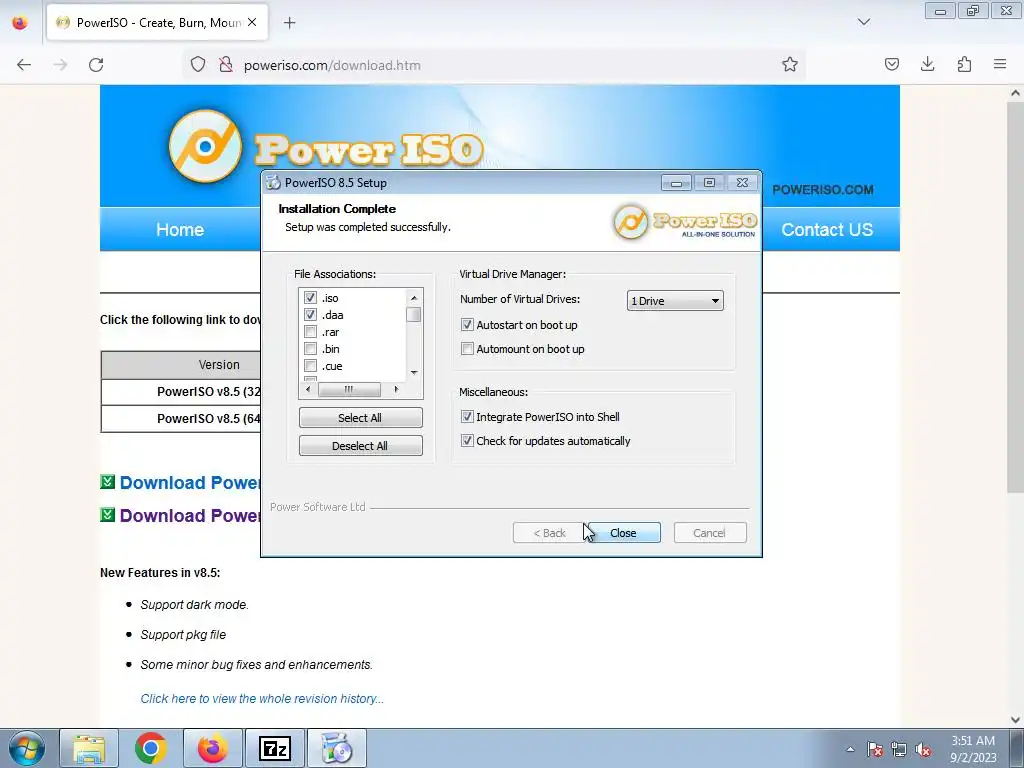Show hidden system tray icons
This screenshot has width=1024, height=768.
point(850,749)
